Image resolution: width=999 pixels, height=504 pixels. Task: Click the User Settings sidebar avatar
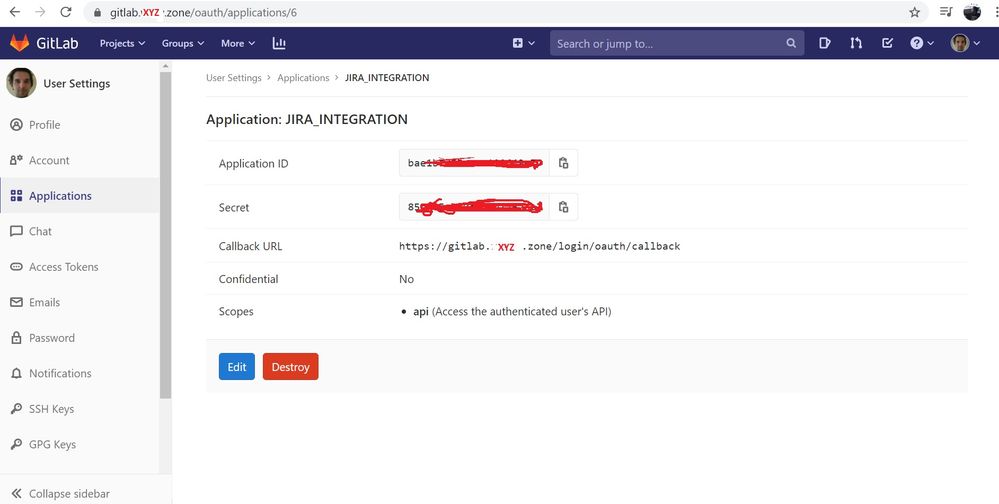coord(21,83)
